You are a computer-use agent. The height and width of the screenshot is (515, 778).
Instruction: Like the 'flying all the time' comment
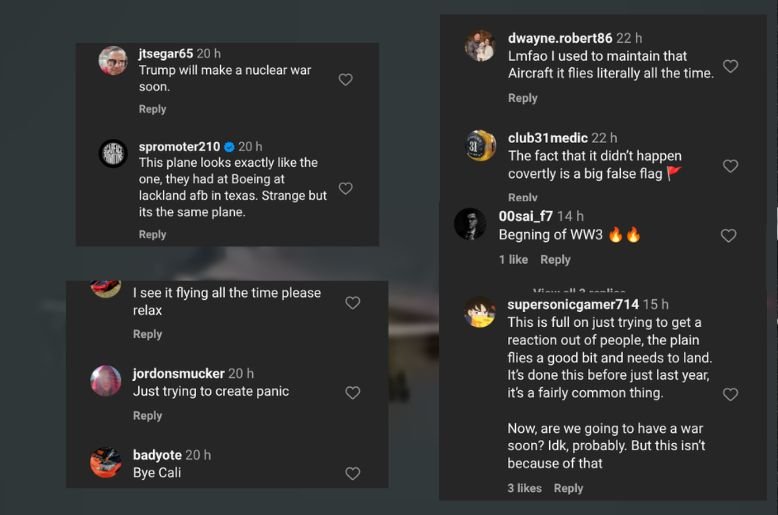coord(352,303)
